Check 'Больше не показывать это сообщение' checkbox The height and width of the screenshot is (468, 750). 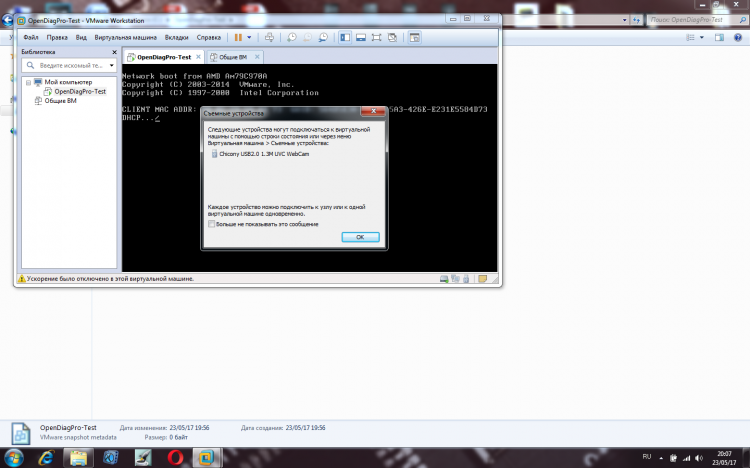211,224
